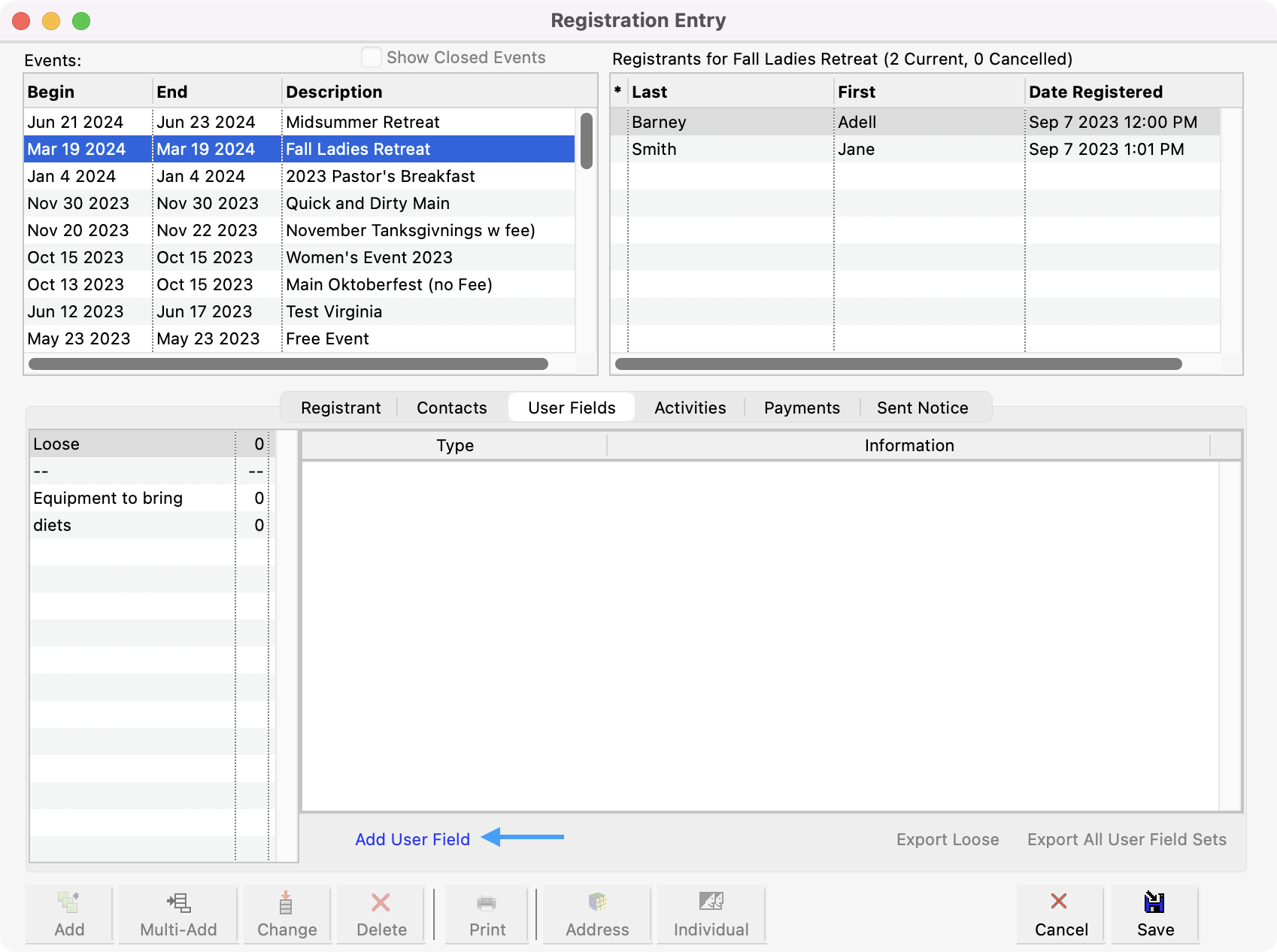Click the Add registrant toolbar icon
1277x952 pixels.
click(69, 902)
